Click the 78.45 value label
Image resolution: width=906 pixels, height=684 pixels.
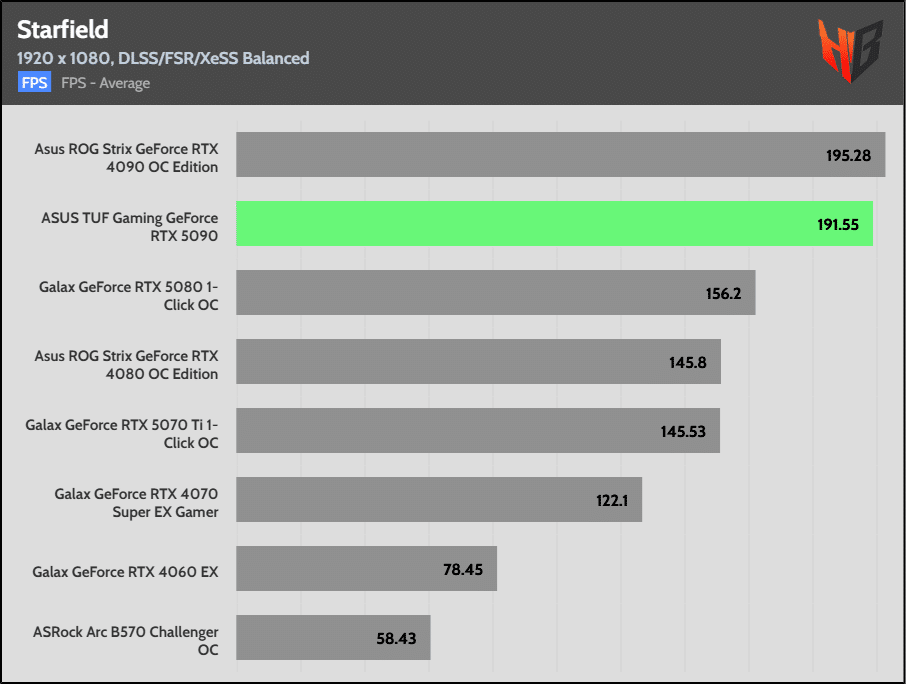463,570
